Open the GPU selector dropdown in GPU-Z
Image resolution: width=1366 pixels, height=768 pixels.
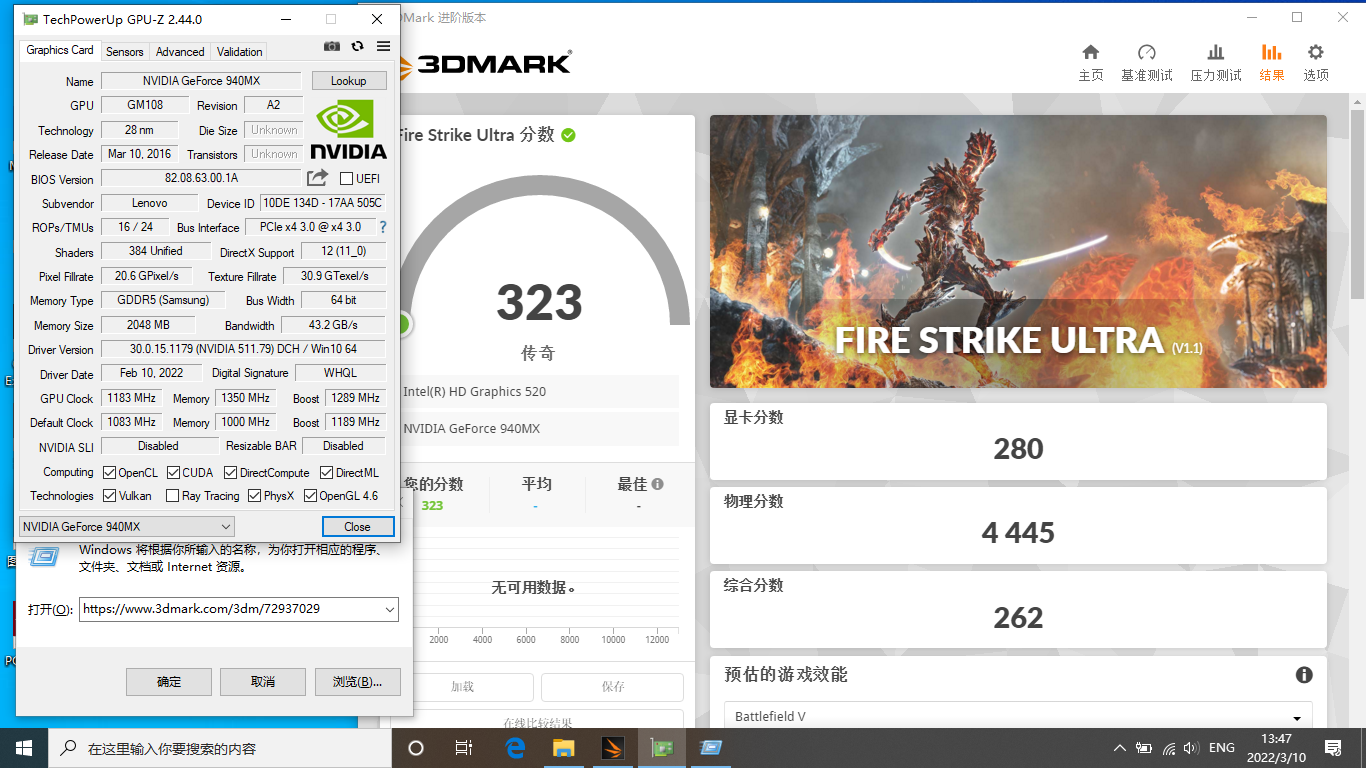point(127,526)
